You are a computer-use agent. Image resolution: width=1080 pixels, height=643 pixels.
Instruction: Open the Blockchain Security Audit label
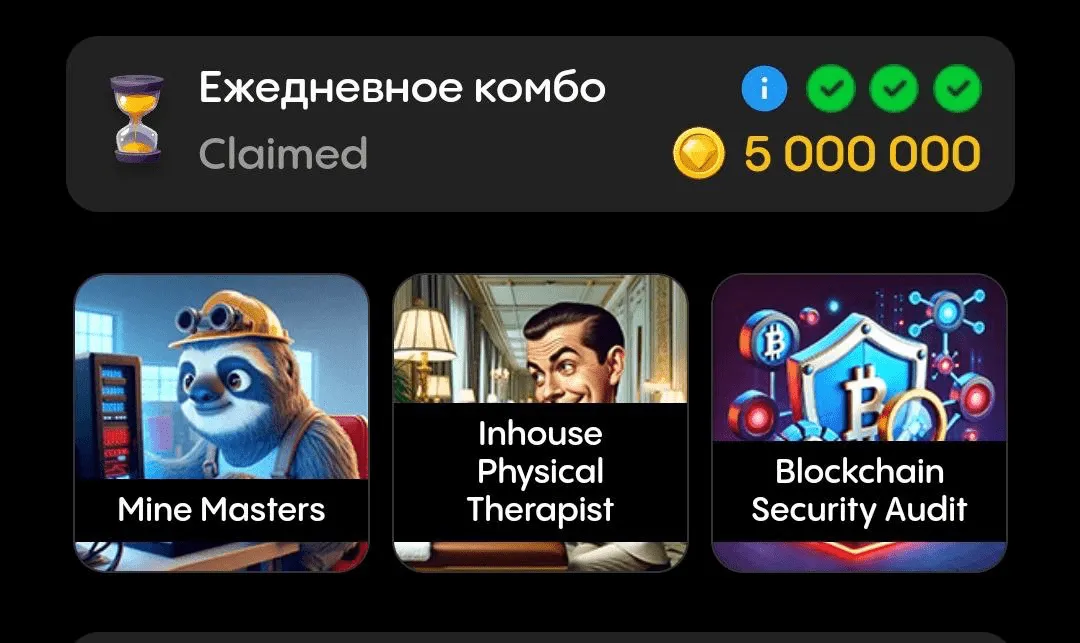coord(859,491)
